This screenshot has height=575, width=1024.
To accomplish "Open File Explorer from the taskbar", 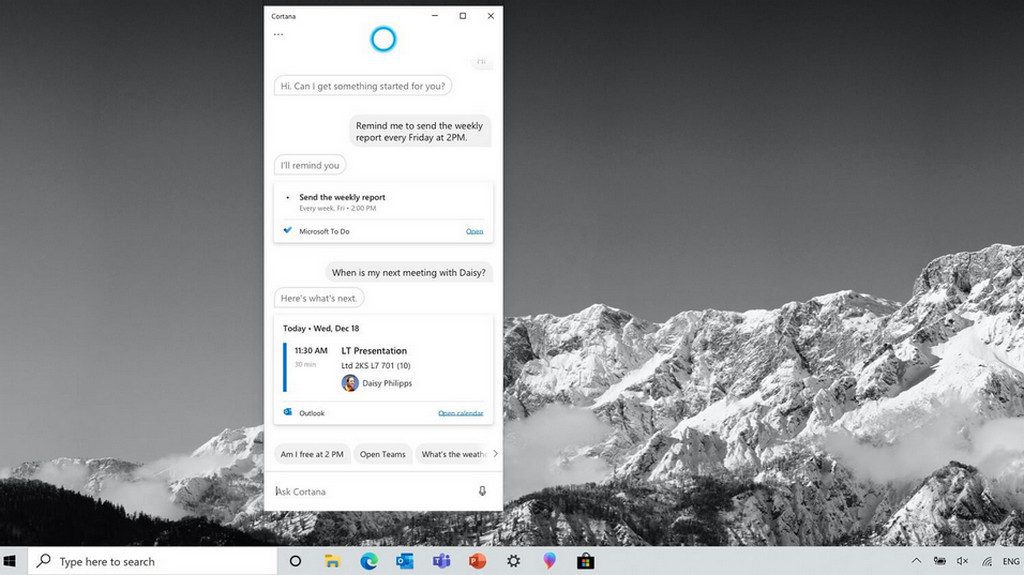I will tap(332, 561).
